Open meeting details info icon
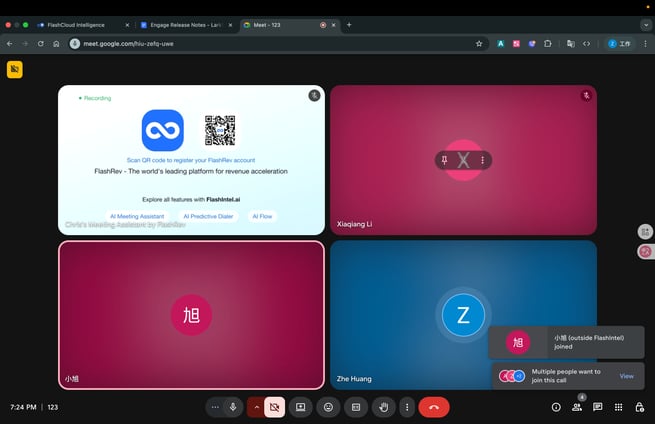 556,407
